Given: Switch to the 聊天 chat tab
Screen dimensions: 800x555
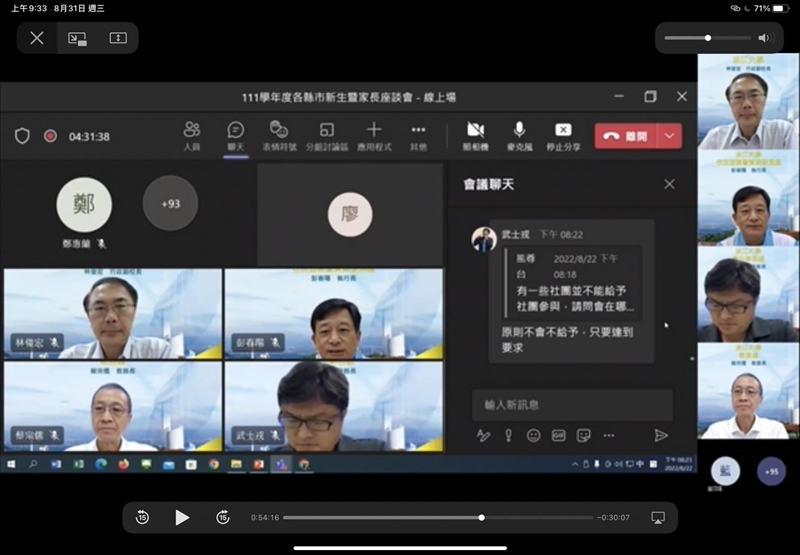Looking at the screenshot, I should click(x=235, y=135).
